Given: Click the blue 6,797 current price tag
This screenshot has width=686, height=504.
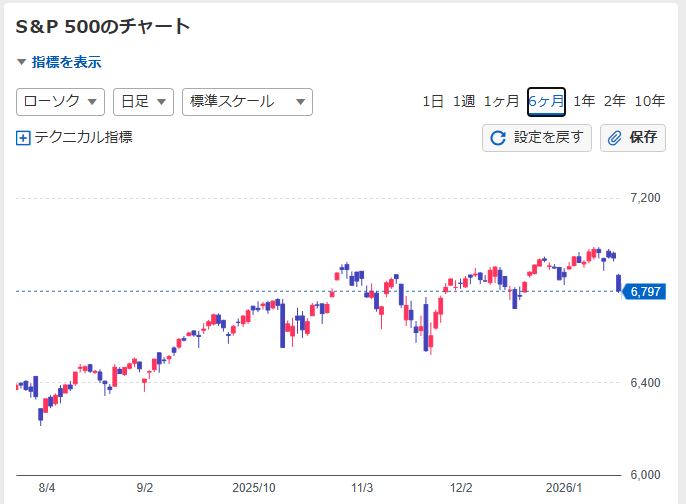Looking at the screenshot, I should [645, 291].
